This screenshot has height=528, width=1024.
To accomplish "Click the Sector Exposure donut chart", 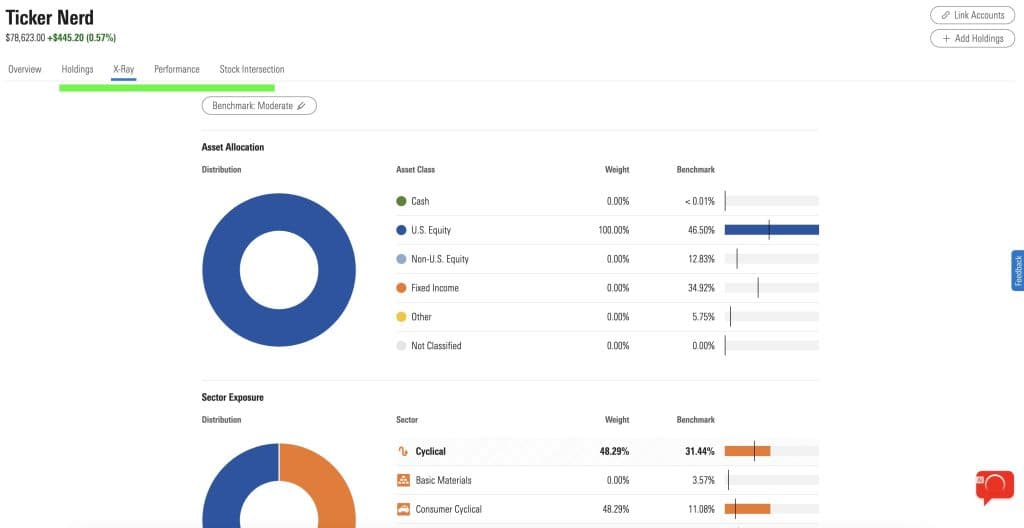I will 279,486.
